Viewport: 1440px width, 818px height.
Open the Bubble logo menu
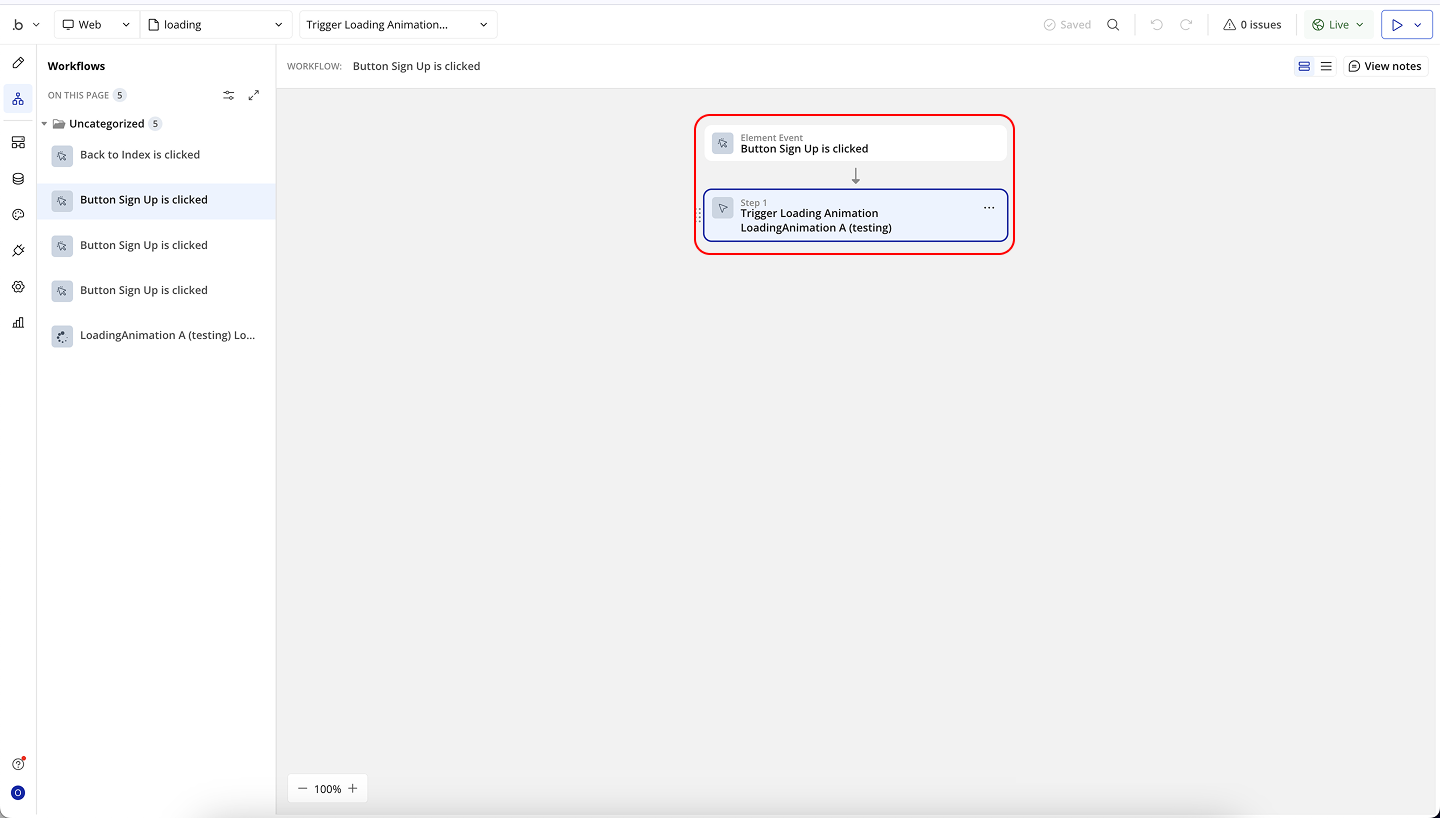[x=25, y=25]
